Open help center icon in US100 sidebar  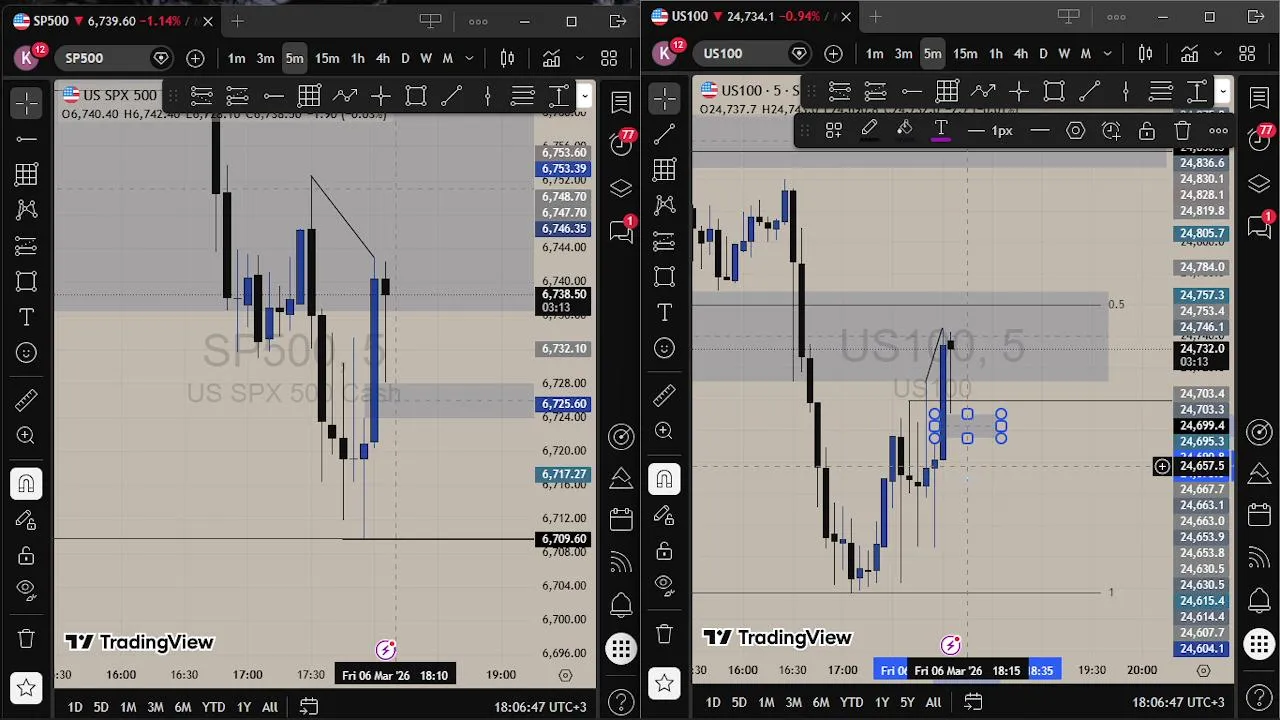pyautogui.click(x=1259, y=697)
